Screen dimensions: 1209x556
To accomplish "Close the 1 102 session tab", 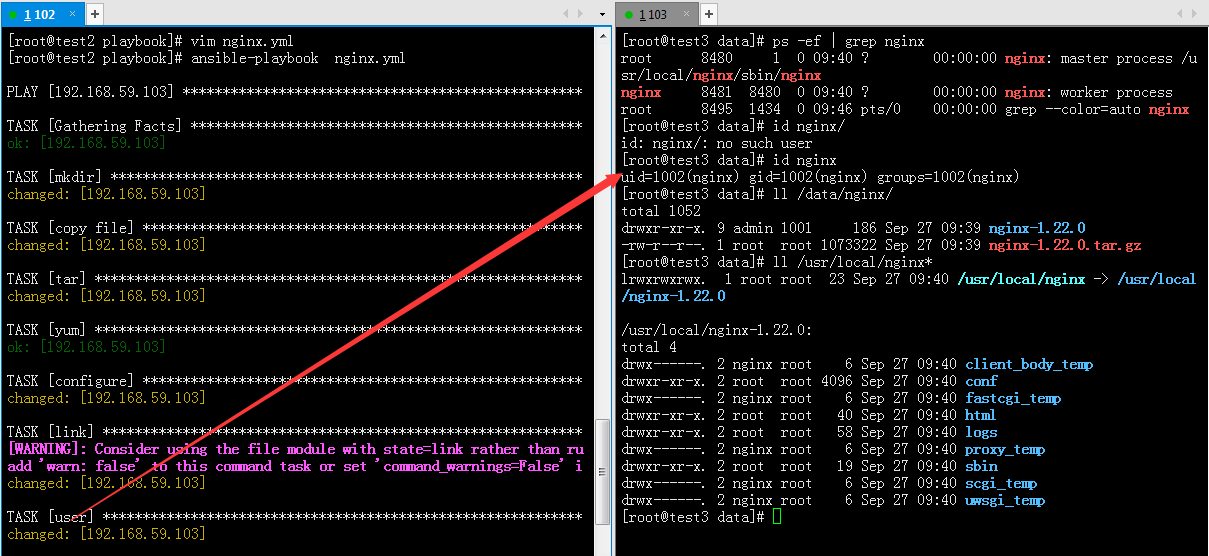I will [x=74, y=14].
